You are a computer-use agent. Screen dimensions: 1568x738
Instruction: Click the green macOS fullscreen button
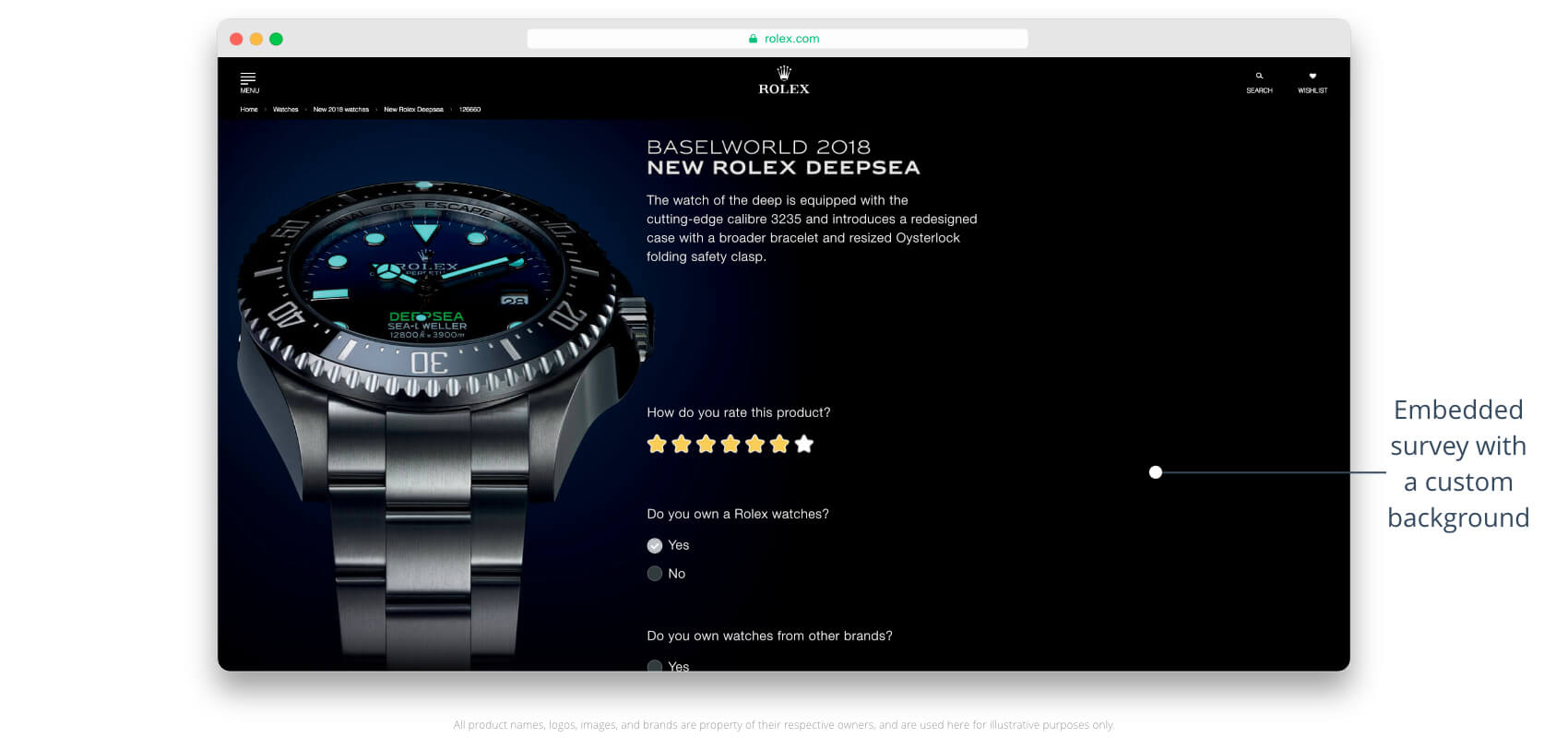click(x=276, y=39)
